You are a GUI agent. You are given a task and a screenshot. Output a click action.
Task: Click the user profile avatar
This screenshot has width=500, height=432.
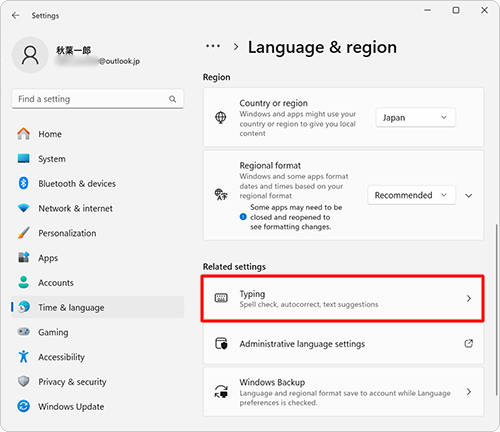tap(30, 55)
